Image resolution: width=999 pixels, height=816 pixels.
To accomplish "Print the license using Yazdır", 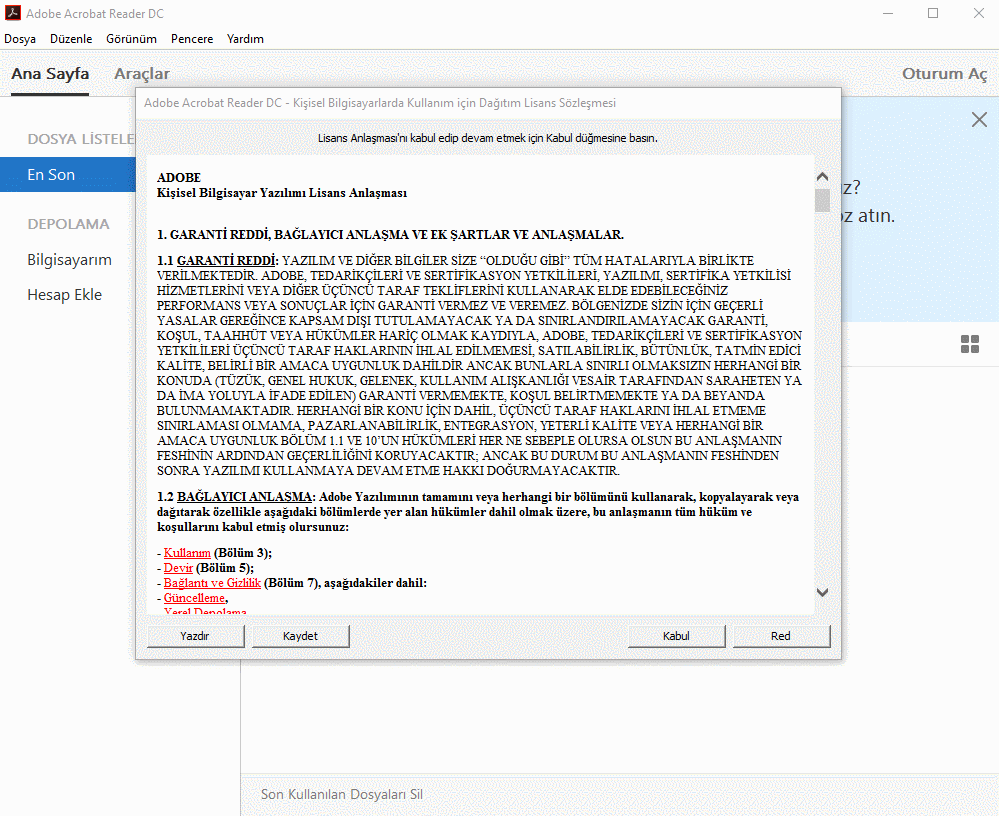I will point(195,636).
